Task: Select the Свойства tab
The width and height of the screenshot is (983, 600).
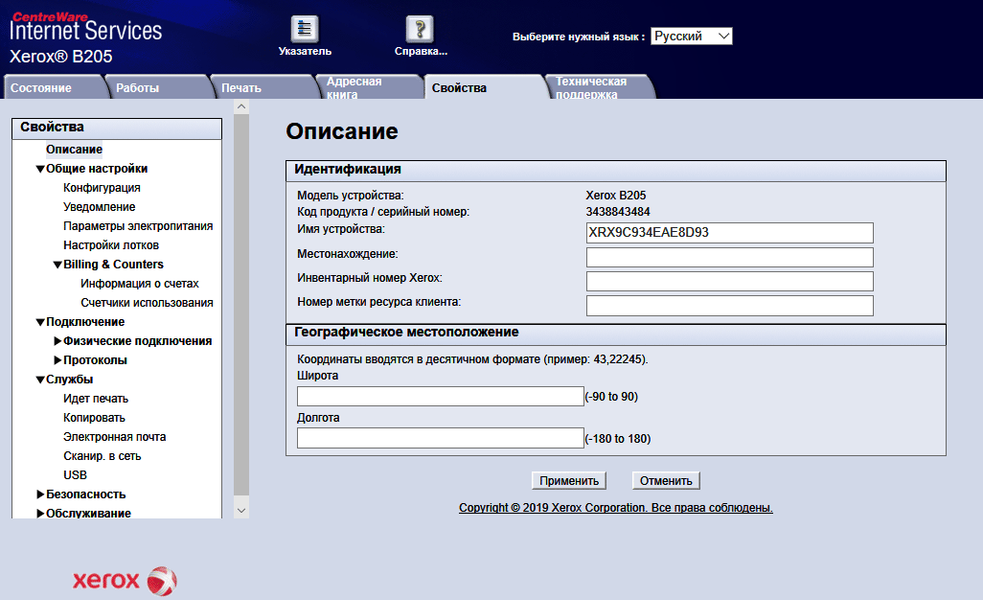Action: click(484, 87)
